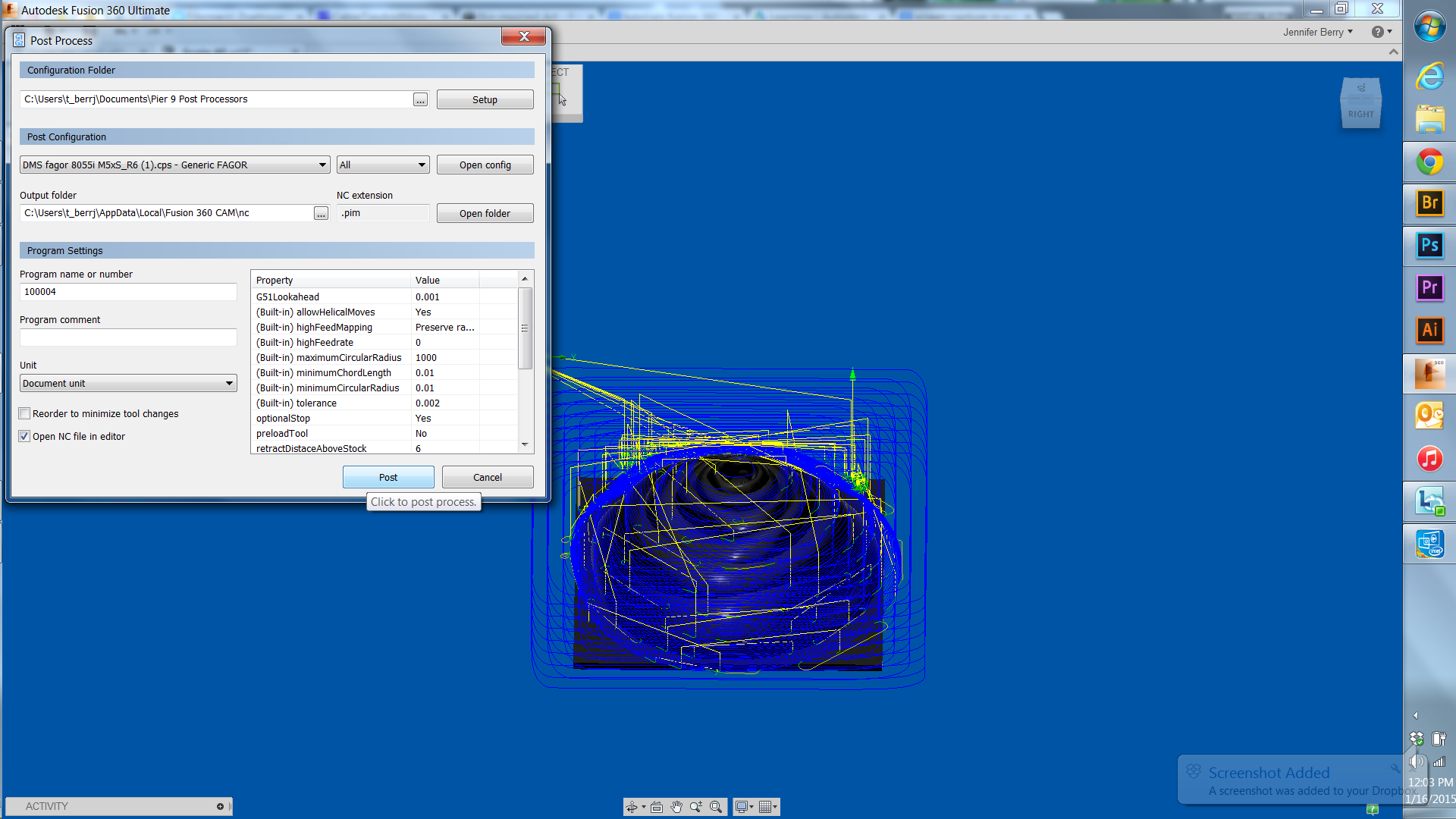Image resolution: width=1456 pixels, height=819 pixels.
Task: Click the property list scroll-up arrow
Action: point(524,279)
